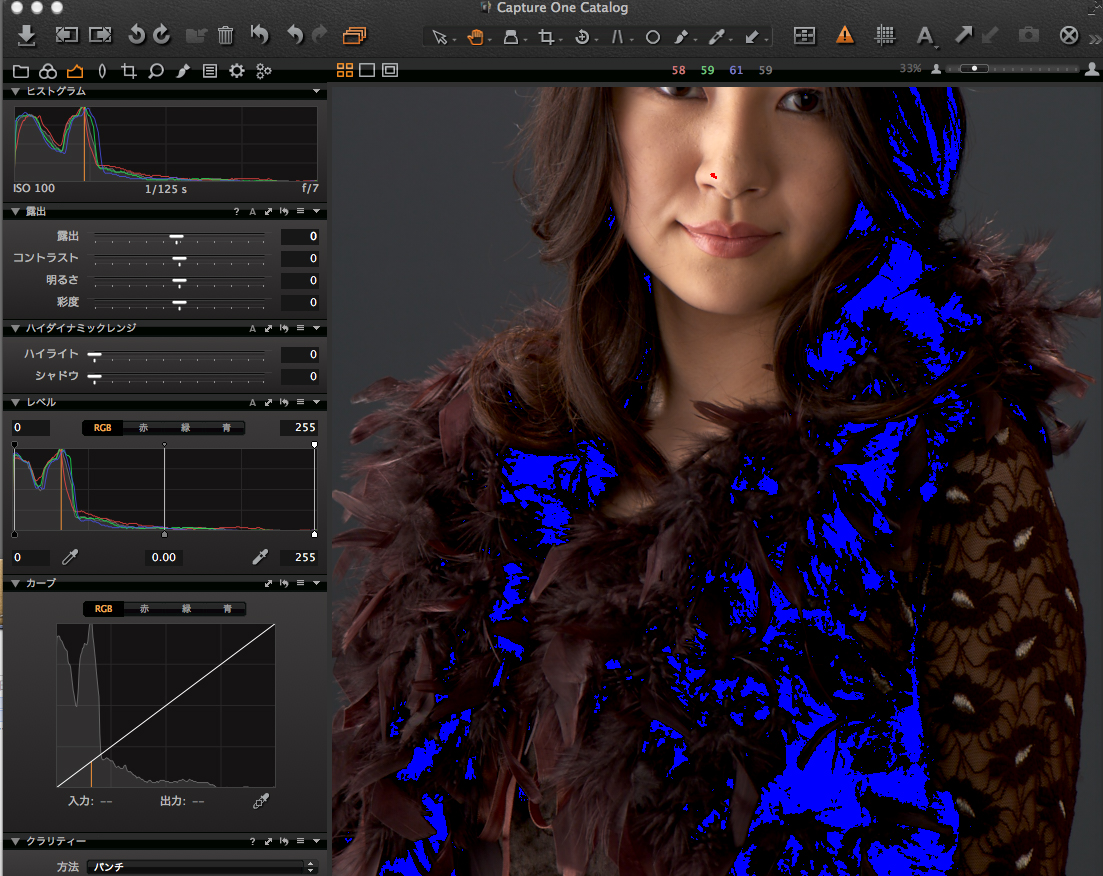The width and height of the screenshot is (1103, 876).
Task: Open the 方法 パンチ dropdown
Action: click(200, 867)
